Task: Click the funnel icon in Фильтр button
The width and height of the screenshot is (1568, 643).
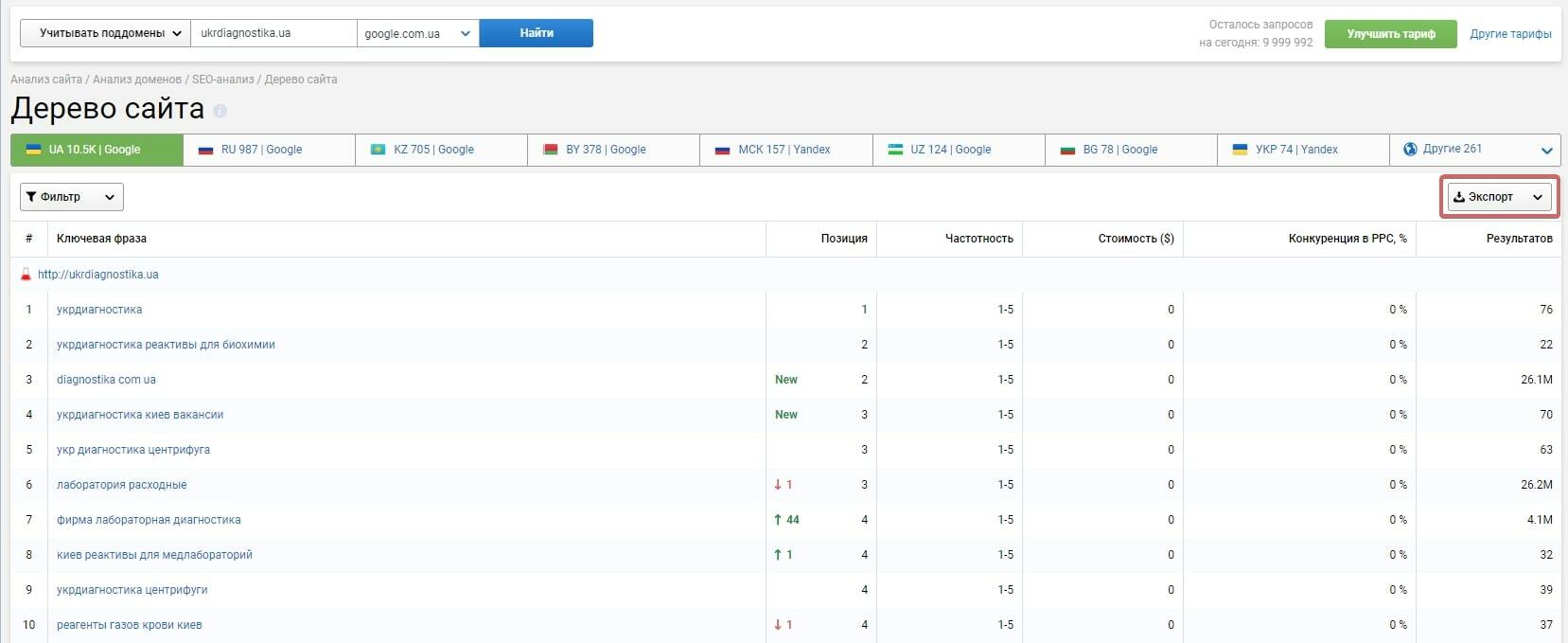Action: point(31,197)
